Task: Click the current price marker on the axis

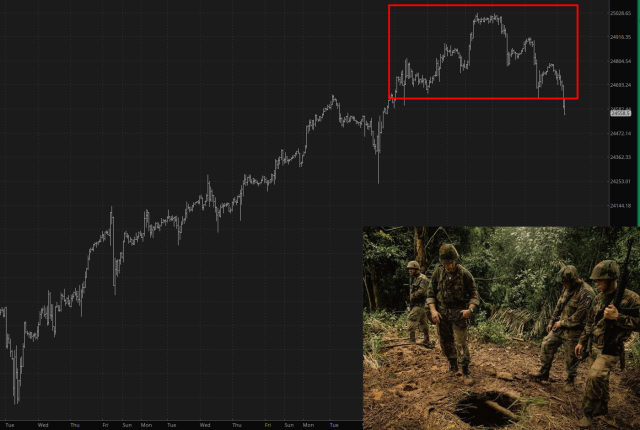Action: coord(620,113)
